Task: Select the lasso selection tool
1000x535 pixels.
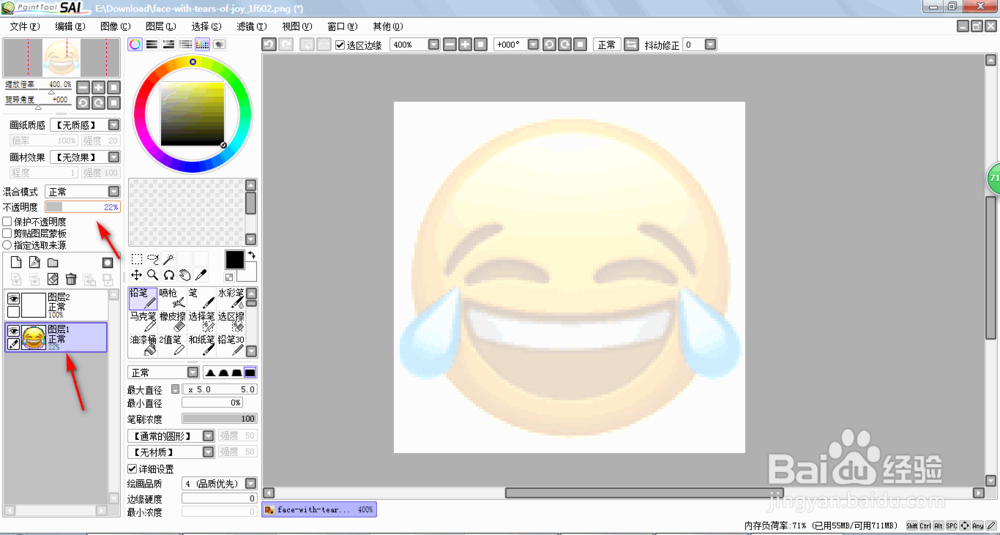Action: pos(152,258)
